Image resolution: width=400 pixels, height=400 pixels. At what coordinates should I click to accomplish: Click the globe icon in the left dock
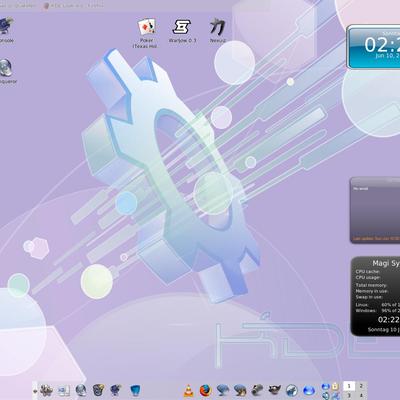[x=81, y=390]
